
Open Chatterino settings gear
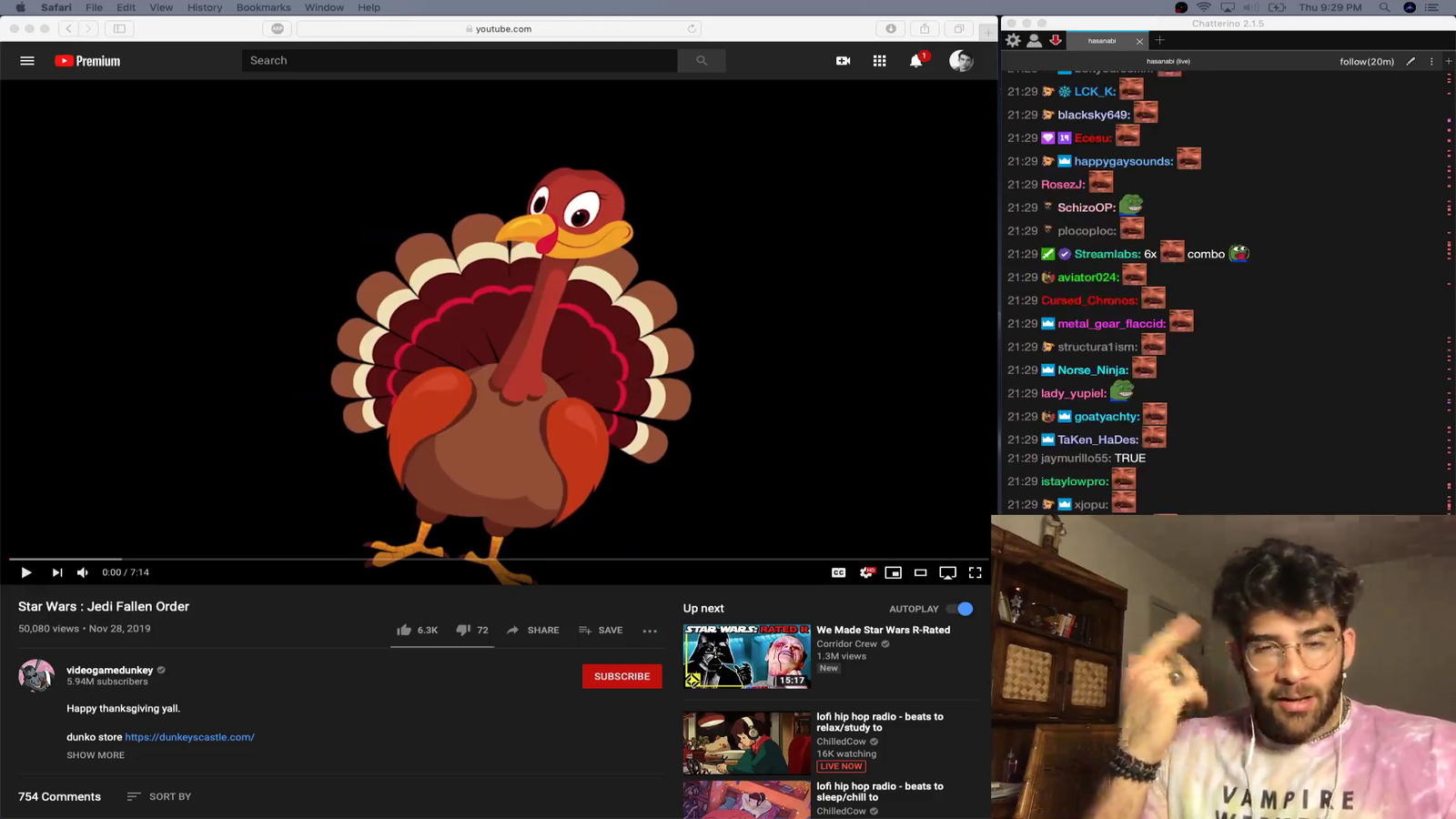1013,40
